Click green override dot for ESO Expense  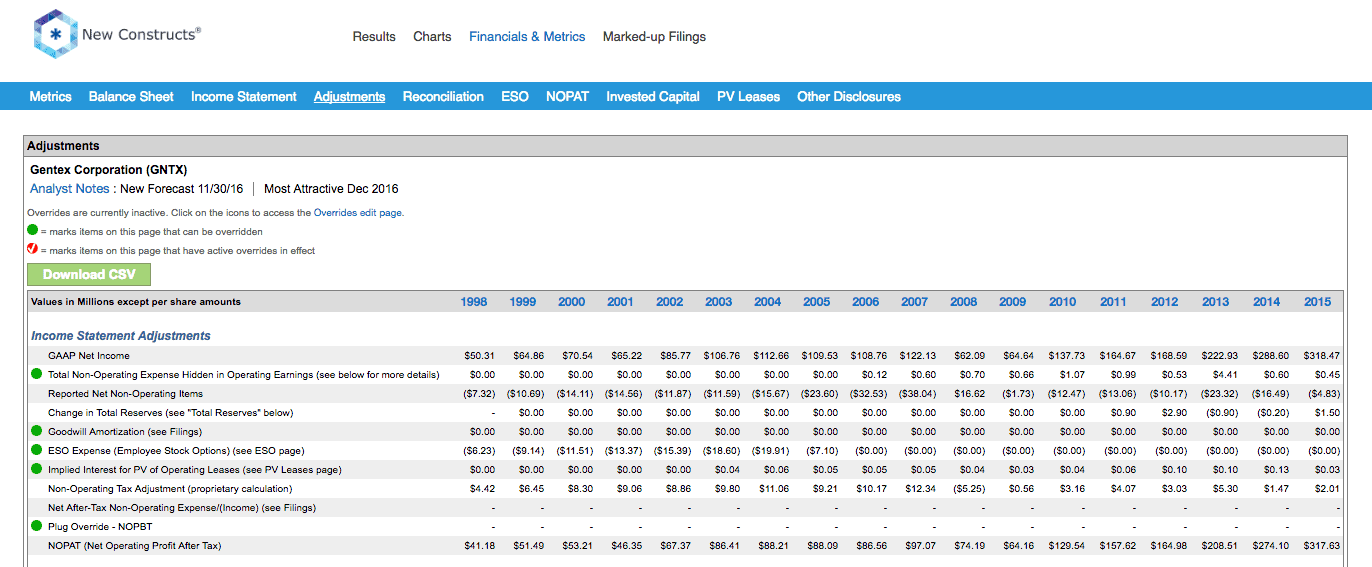click(37, 451)
